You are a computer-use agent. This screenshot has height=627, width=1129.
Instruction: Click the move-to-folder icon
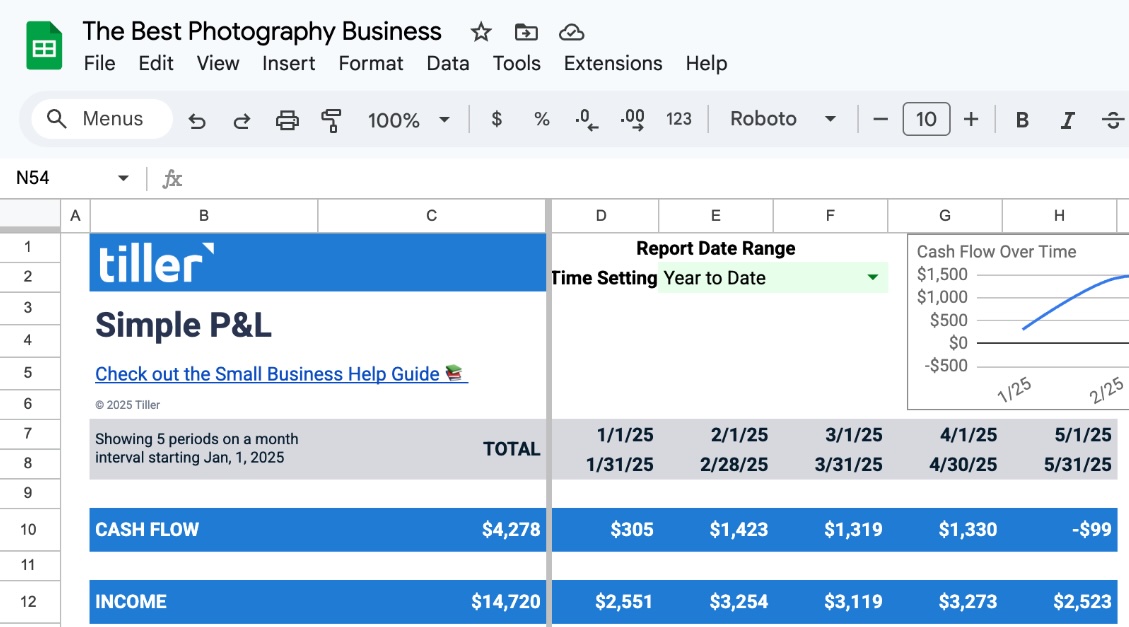pyautogui.click(x=526, y=32)
